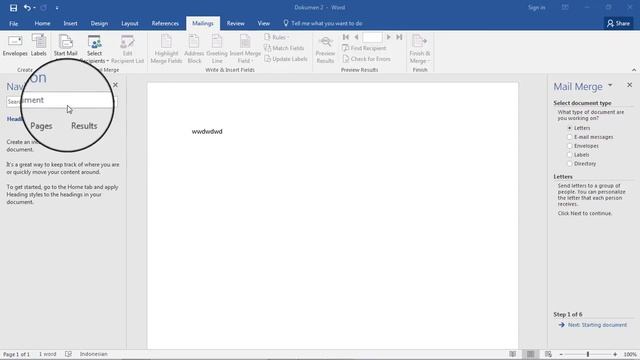
Task: Open Start Mail Merge menu
Action: (x=65, y=46)
